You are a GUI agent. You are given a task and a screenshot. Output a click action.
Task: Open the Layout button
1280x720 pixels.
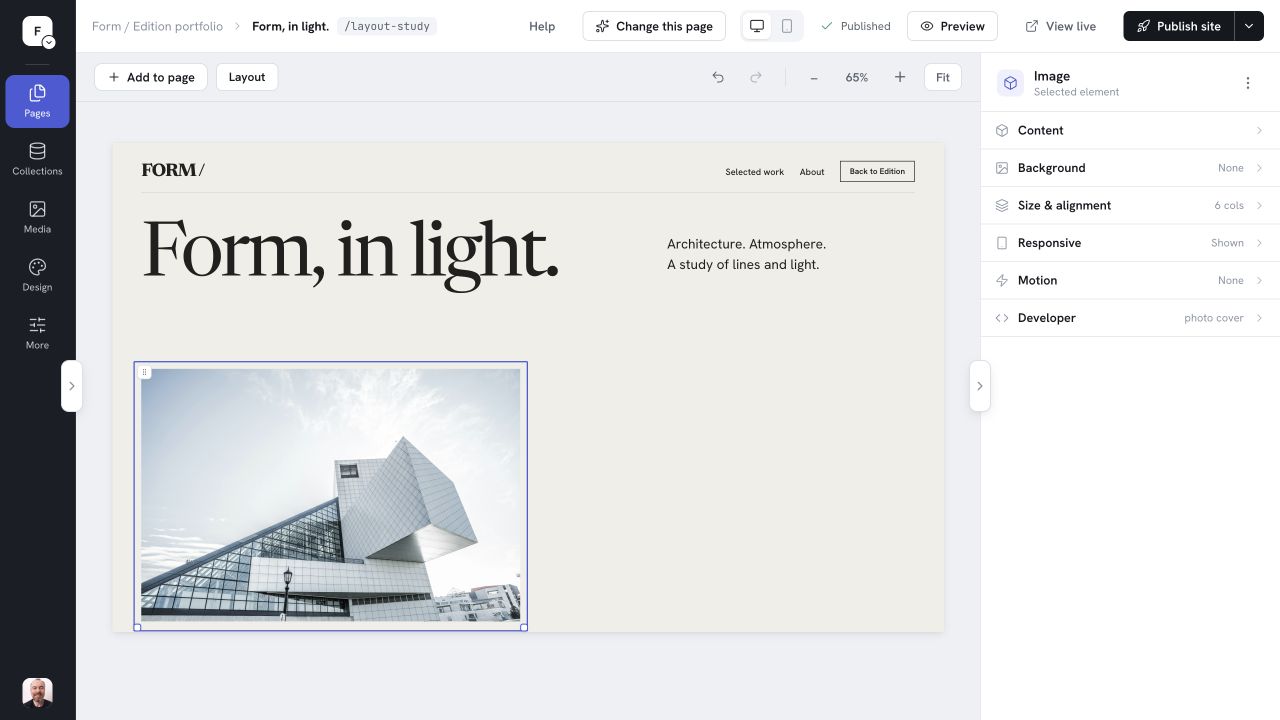(x=247, y=77)
